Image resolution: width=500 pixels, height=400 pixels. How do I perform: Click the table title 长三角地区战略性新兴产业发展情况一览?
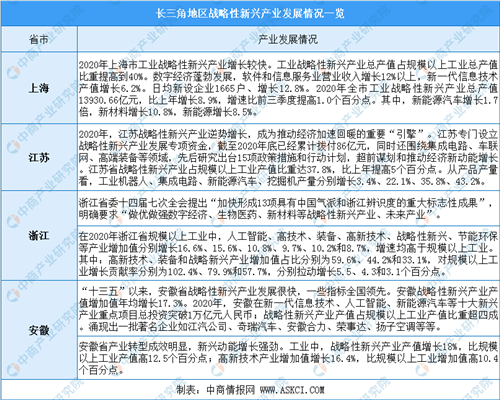click(x=250, y=14)
